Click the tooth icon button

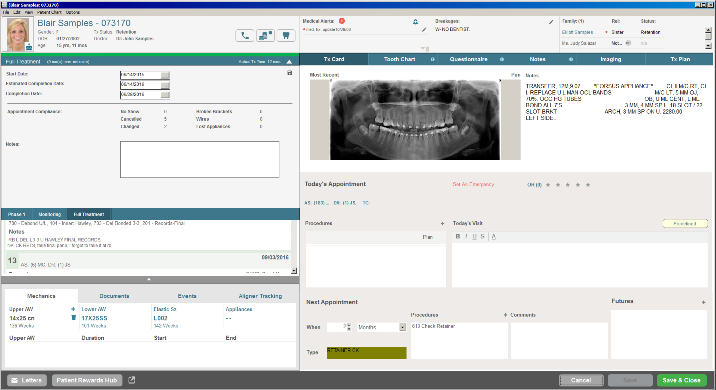286,36
